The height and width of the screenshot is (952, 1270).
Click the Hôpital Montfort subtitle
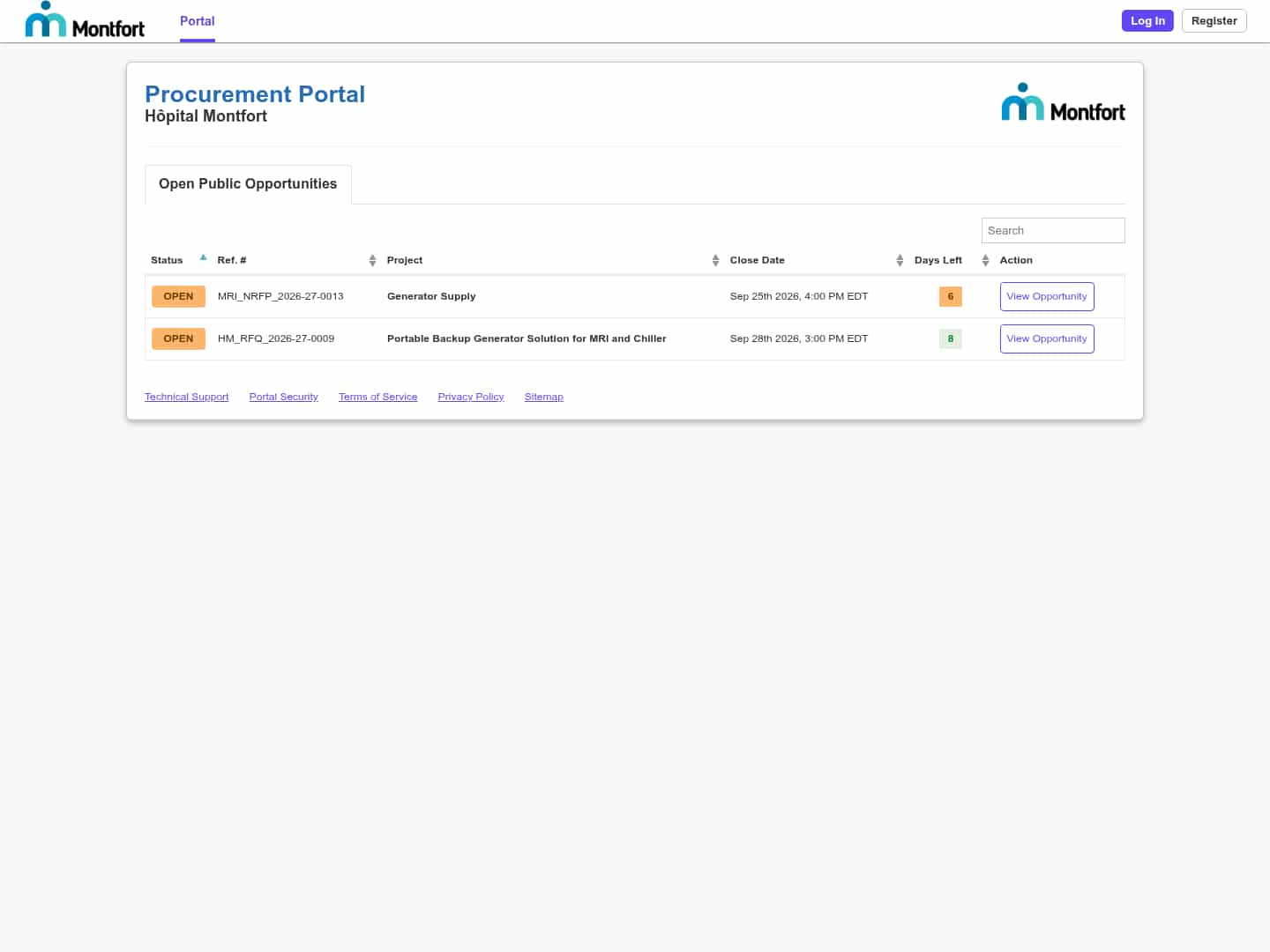[x=205, y=116]
